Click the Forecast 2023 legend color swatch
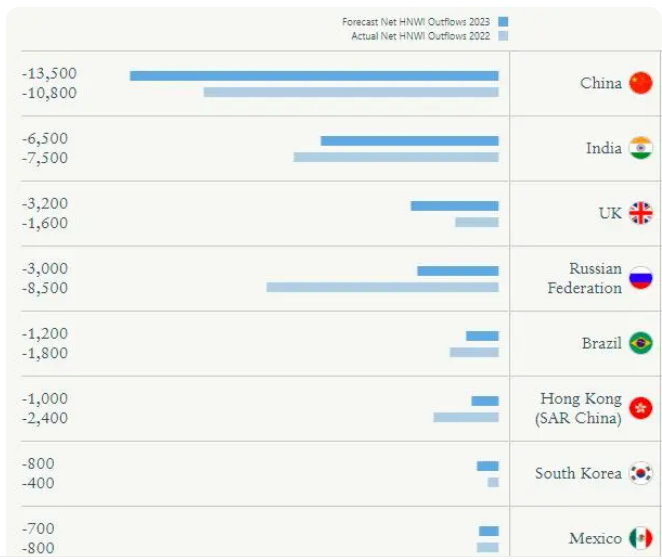 click(503, 21)
